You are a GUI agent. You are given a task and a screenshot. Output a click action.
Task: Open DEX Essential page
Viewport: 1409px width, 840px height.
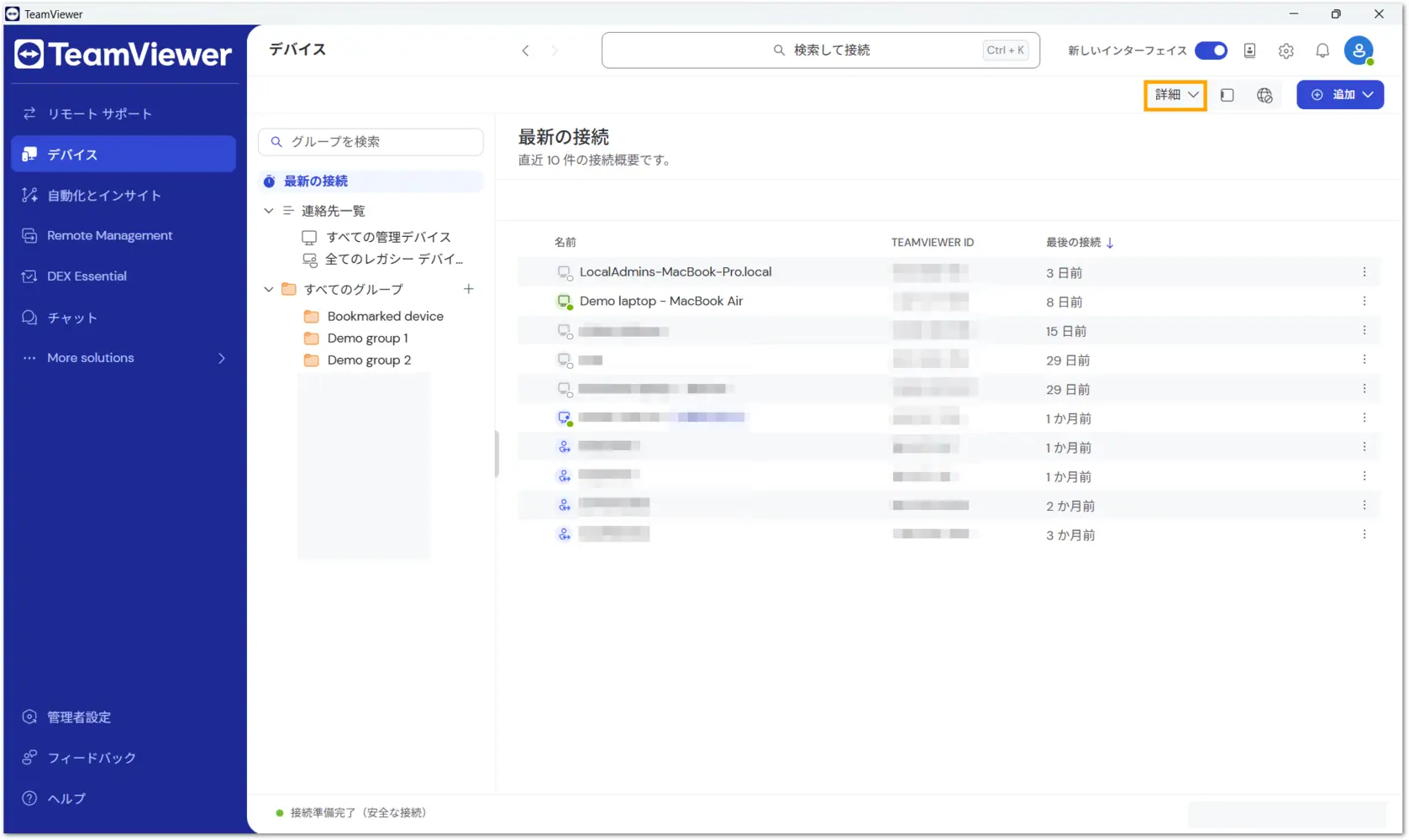coord(124,276)
